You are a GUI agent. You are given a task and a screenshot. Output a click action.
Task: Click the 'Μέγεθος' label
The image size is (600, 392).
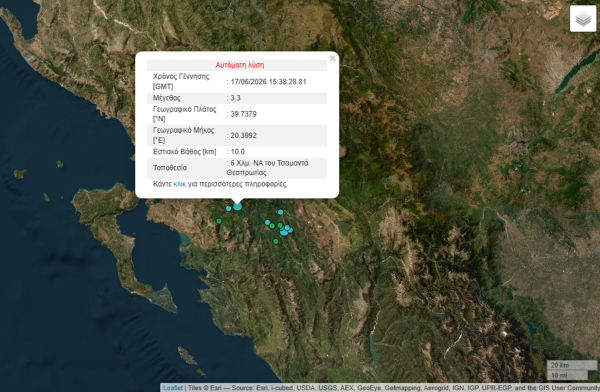[x=166, y=98]
